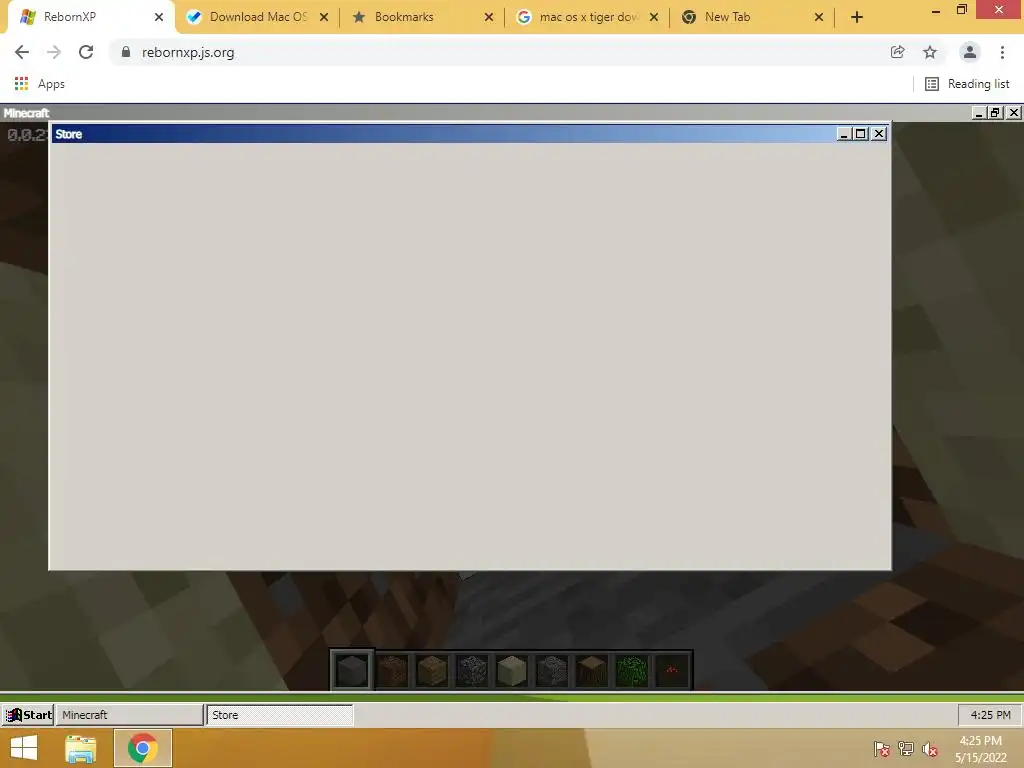Image resolution: width=1024 pixels, height=768 pixels.
Task: Minimize the Minecraft window
Action: coord(978,112)
